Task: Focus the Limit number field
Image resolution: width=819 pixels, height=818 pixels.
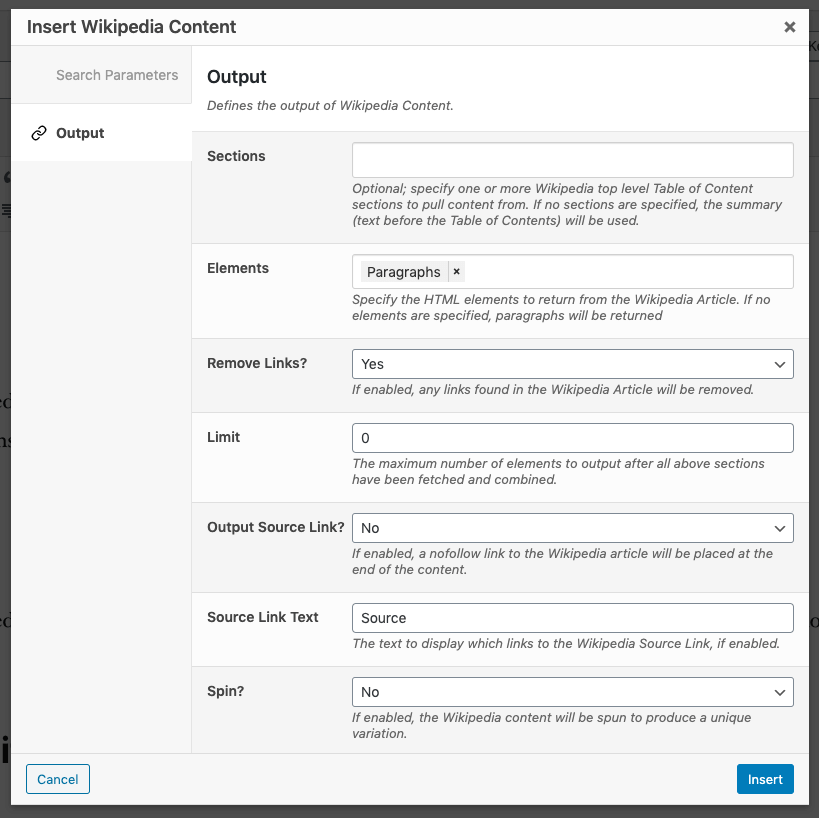Action: [572, 438]
